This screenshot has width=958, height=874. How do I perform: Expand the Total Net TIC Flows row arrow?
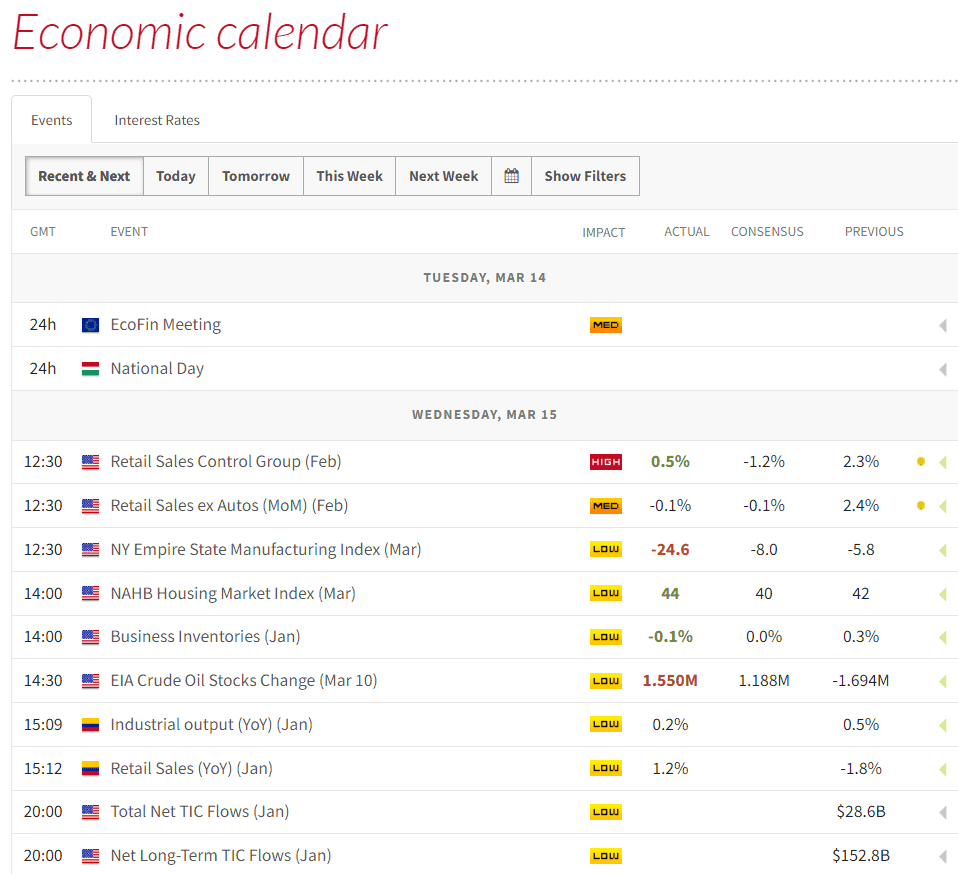tap(943, 812)
